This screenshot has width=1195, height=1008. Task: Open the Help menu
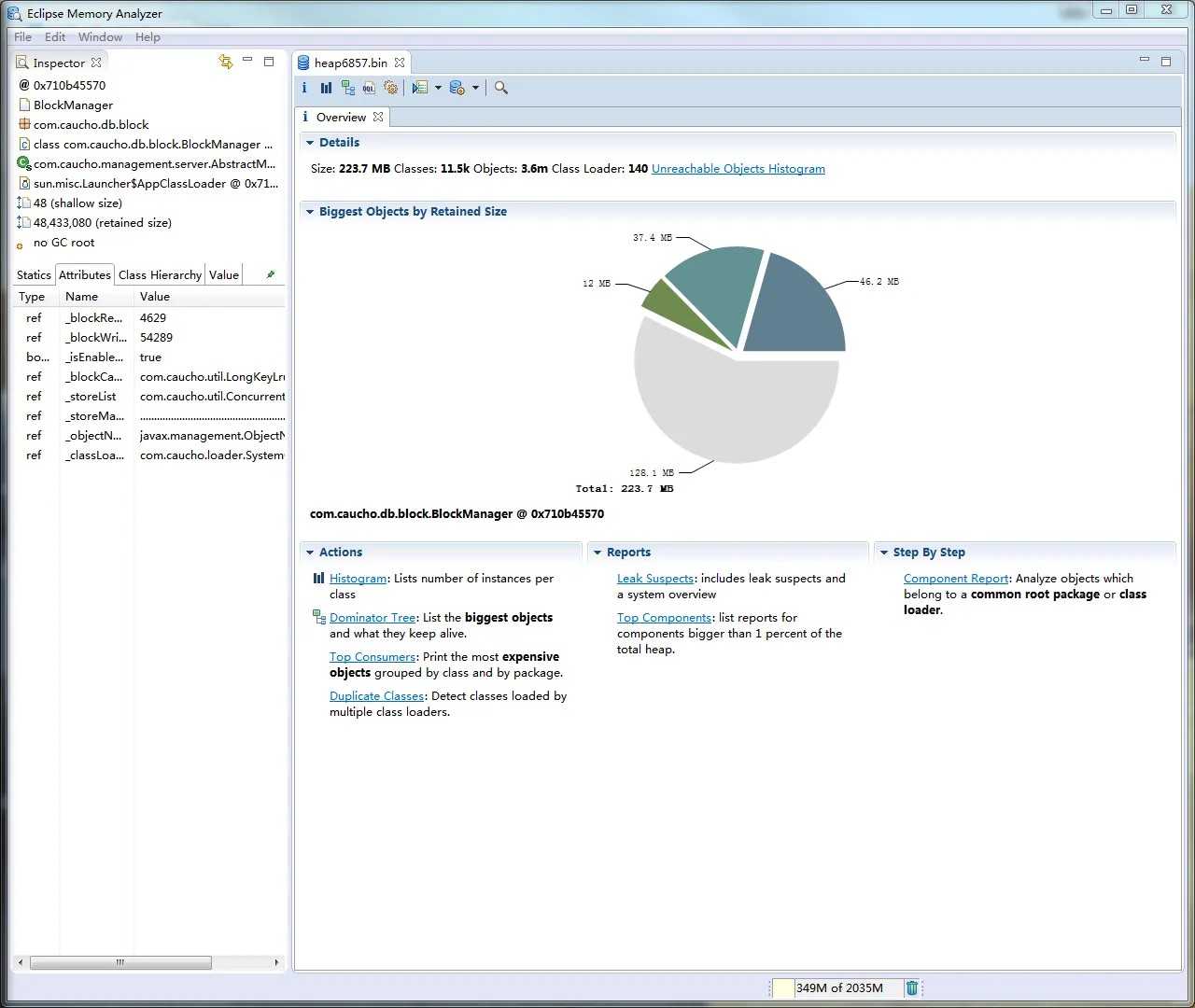point(148,37)
